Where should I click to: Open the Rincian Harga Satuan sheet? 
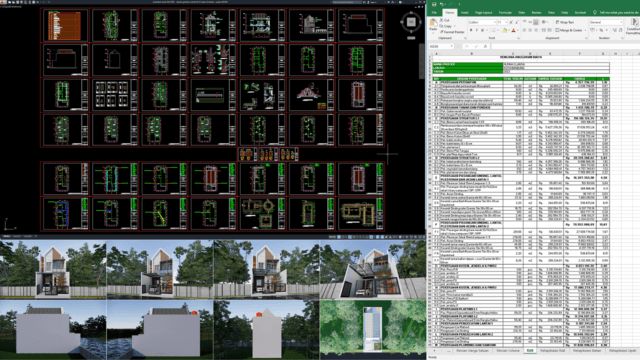point(472,351)
